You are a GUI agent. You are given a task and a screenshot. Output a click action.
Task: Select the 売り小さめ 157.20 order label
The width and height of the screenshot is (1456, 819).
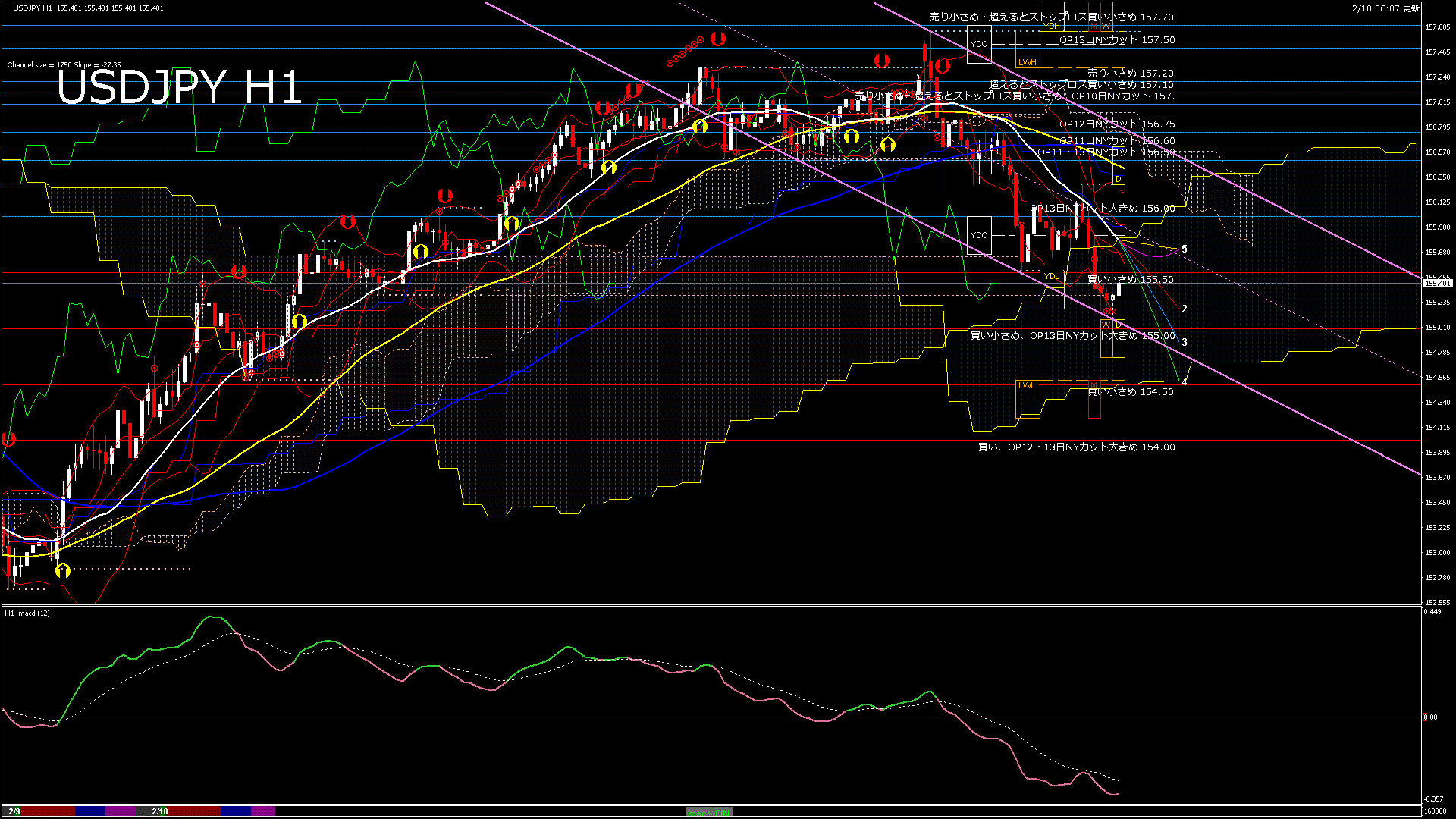[1130, 73]
